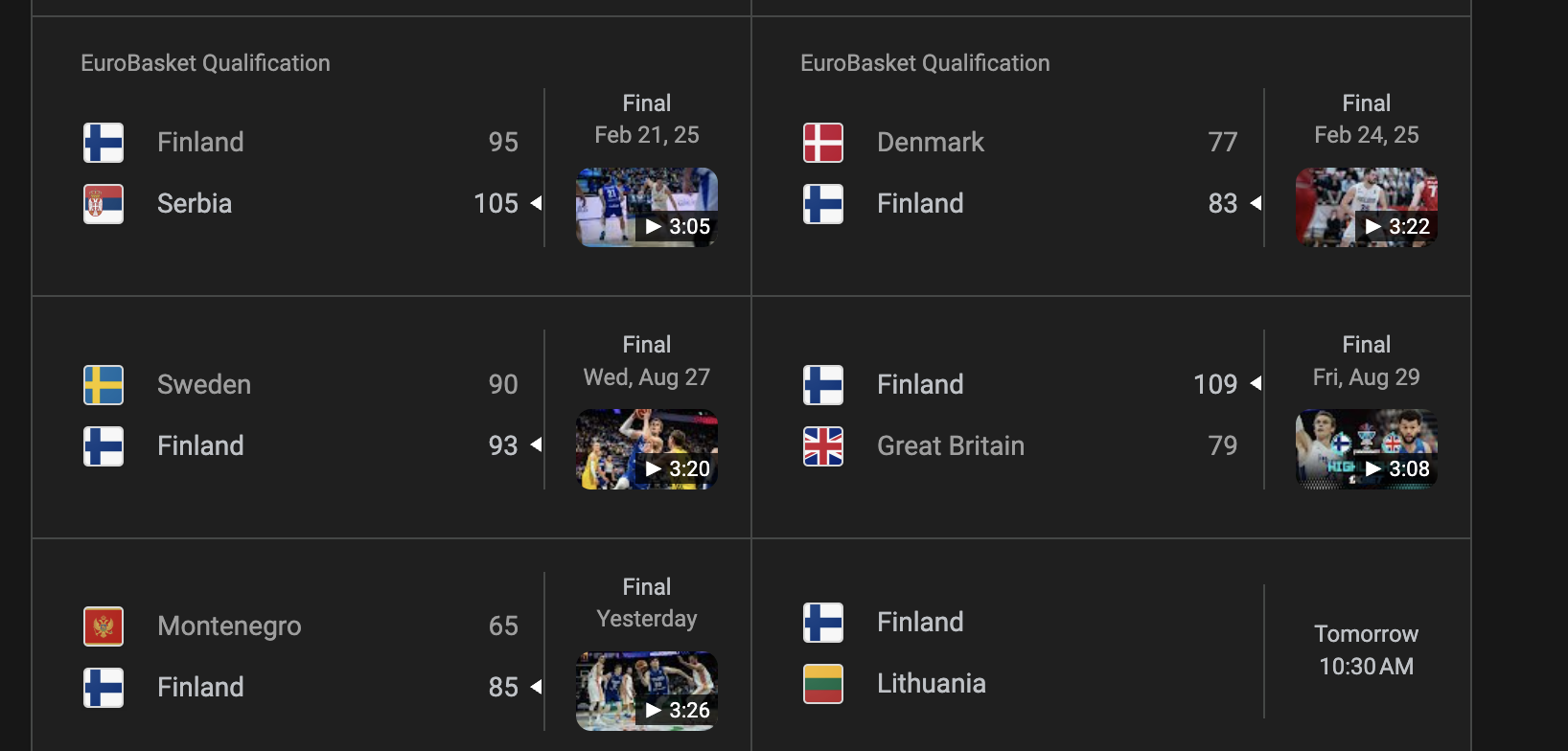Screen dimensions: 1568x751
Task: Play the 3:05 Finland vs Serbia highlights
Action: pos(647,208)
